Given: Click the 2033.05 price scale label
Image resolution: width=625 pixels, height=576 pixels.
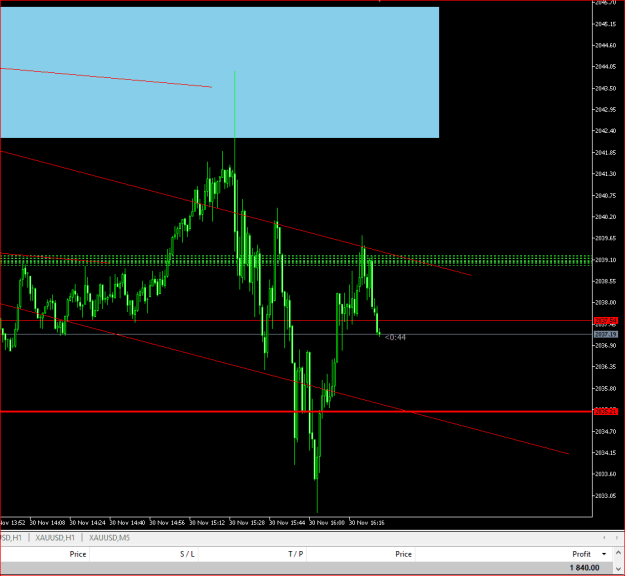Looking at the screenshot, I should pos(605,495).
